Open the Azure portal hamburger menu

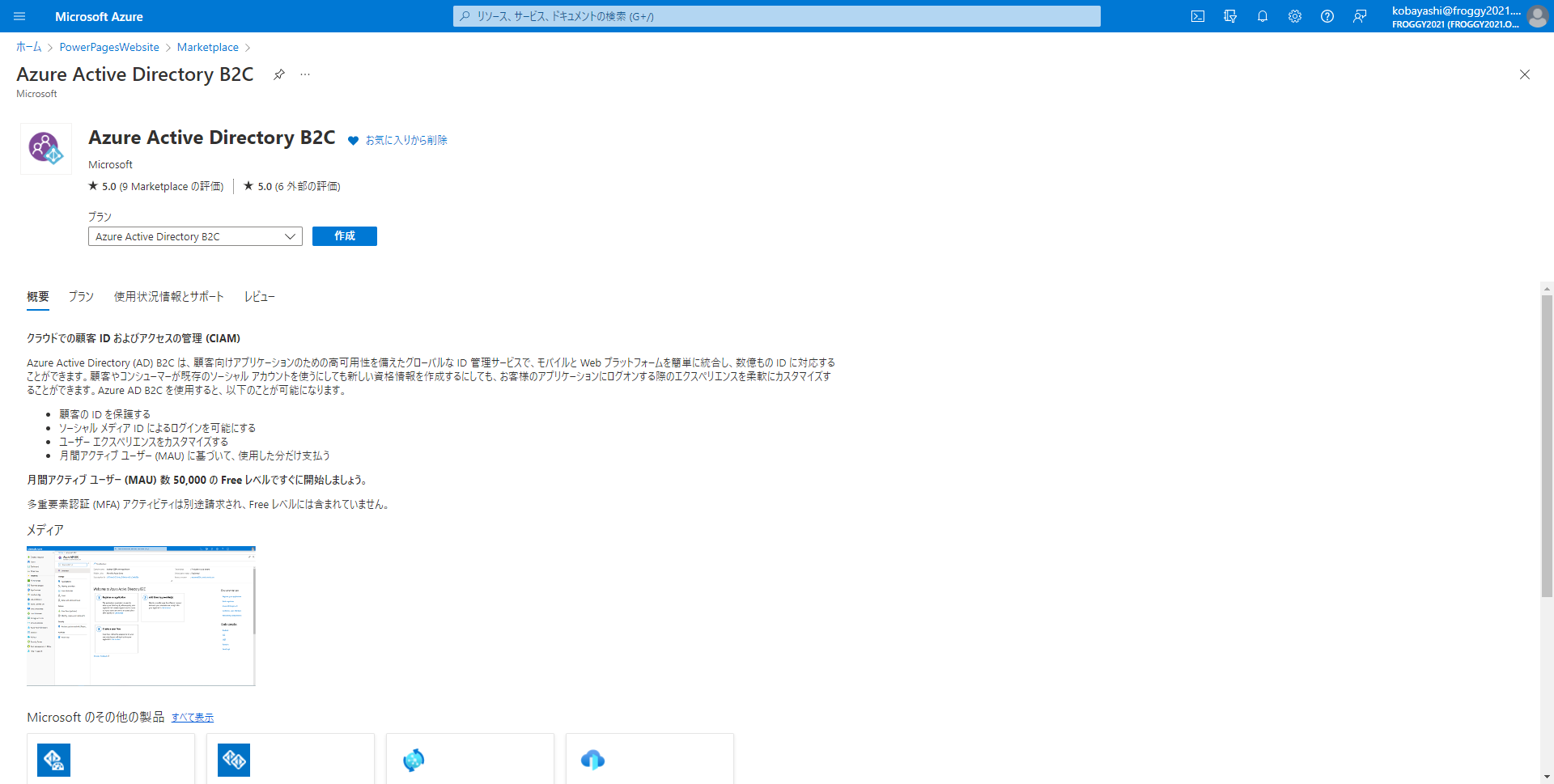pyautogui.click(x=19, y=16)
